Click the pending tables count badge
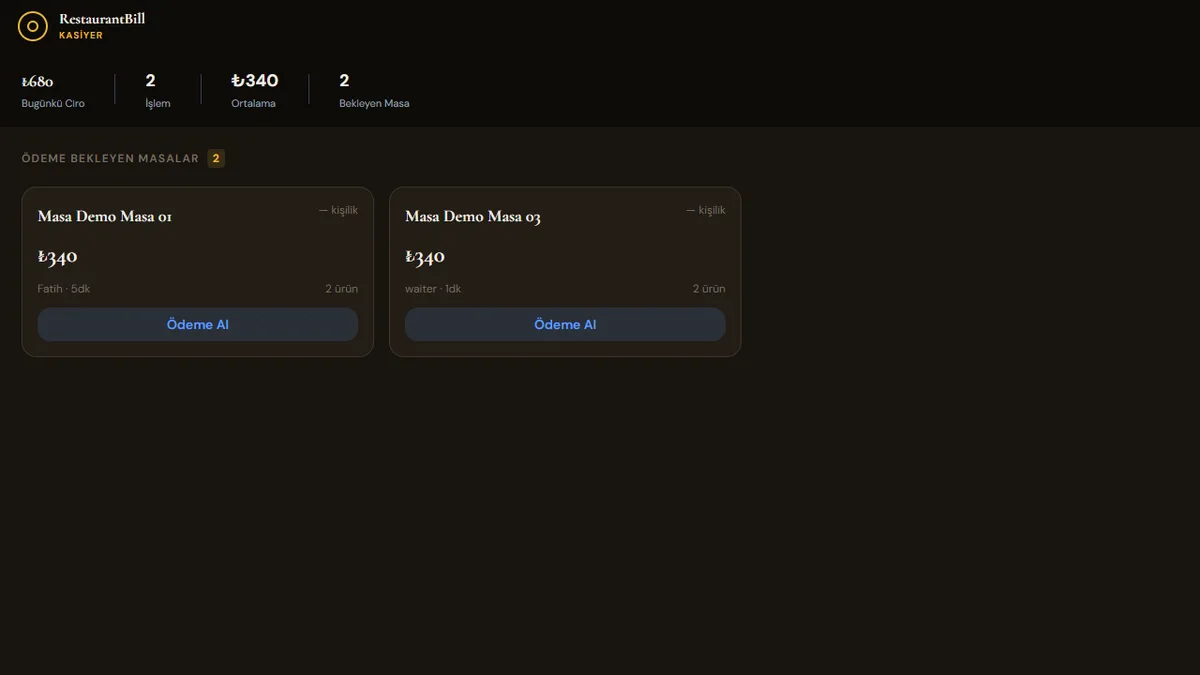This screenshot has width=1200, height=675. coord(216,158)
